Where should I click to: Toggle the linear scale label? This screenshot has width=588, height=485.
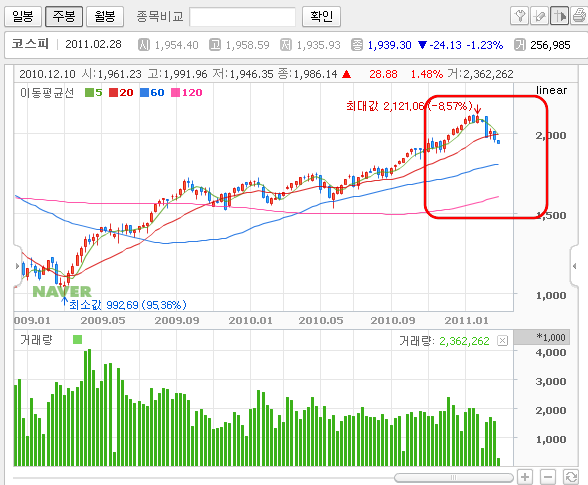coord(551,90)
